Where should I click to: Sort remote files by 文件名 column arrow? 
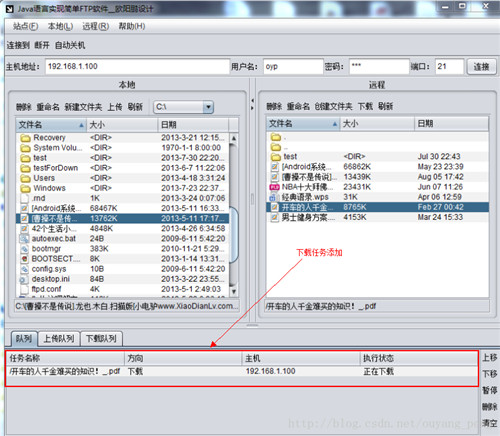pyautogui.click(x=335, y=124)
